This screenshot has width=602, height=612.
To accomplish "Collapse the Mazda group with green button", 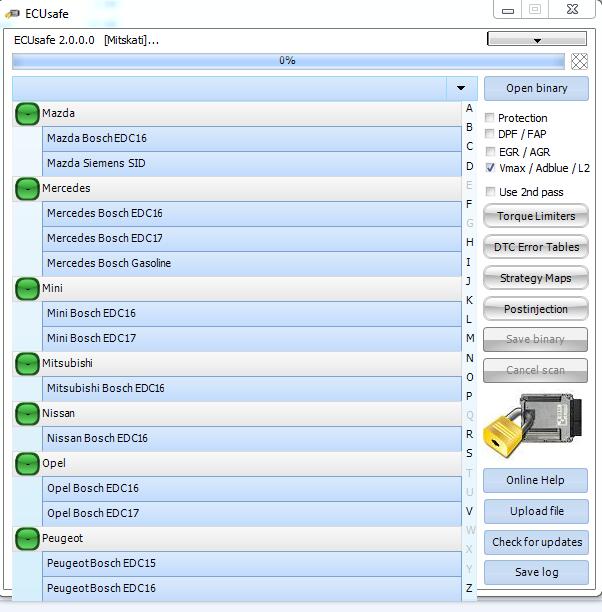I will click(27, 114).
